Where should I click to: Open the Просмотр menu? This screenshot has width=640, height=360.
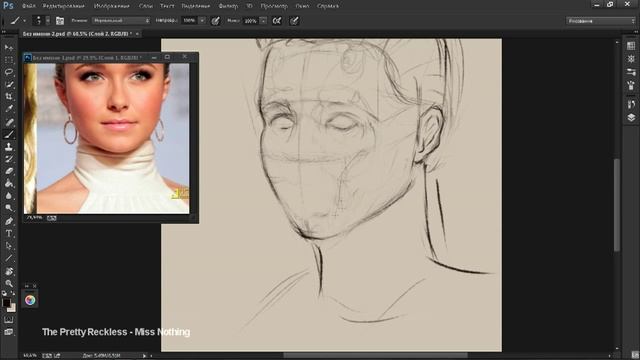[274, 6]
